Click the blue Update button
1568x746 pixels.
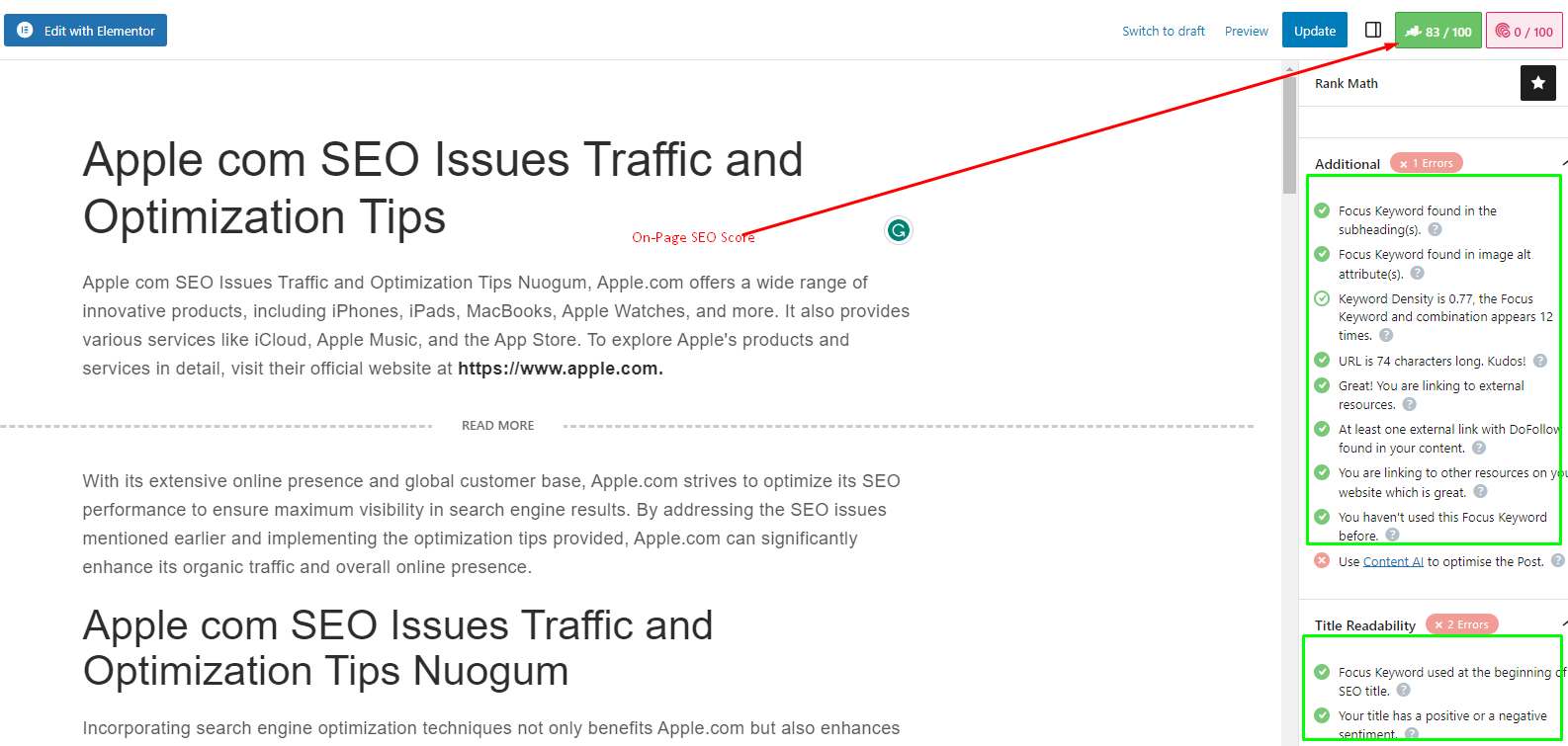tap(1315, 31)
